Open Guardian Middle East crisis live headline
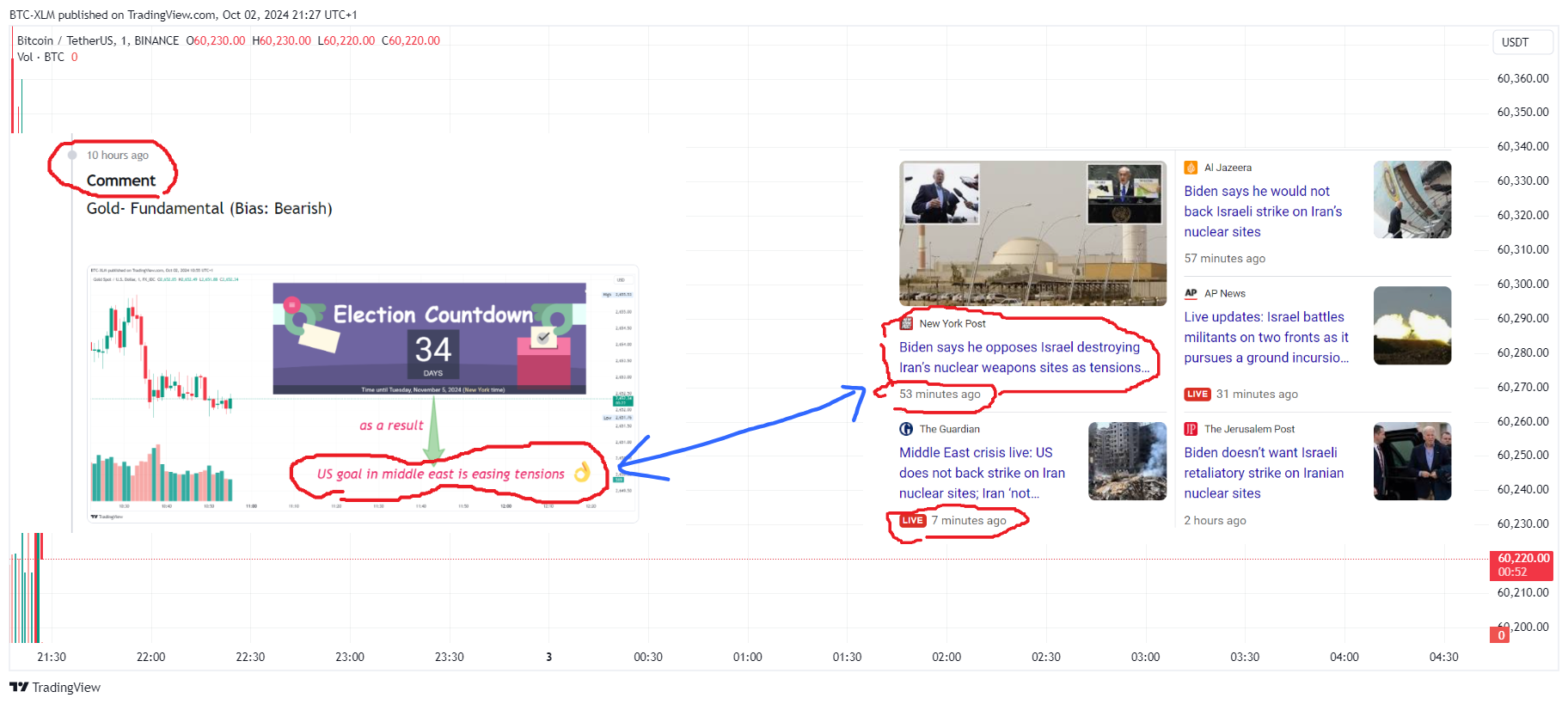Viewport: 1568px width, 704px height. point(982,473)
